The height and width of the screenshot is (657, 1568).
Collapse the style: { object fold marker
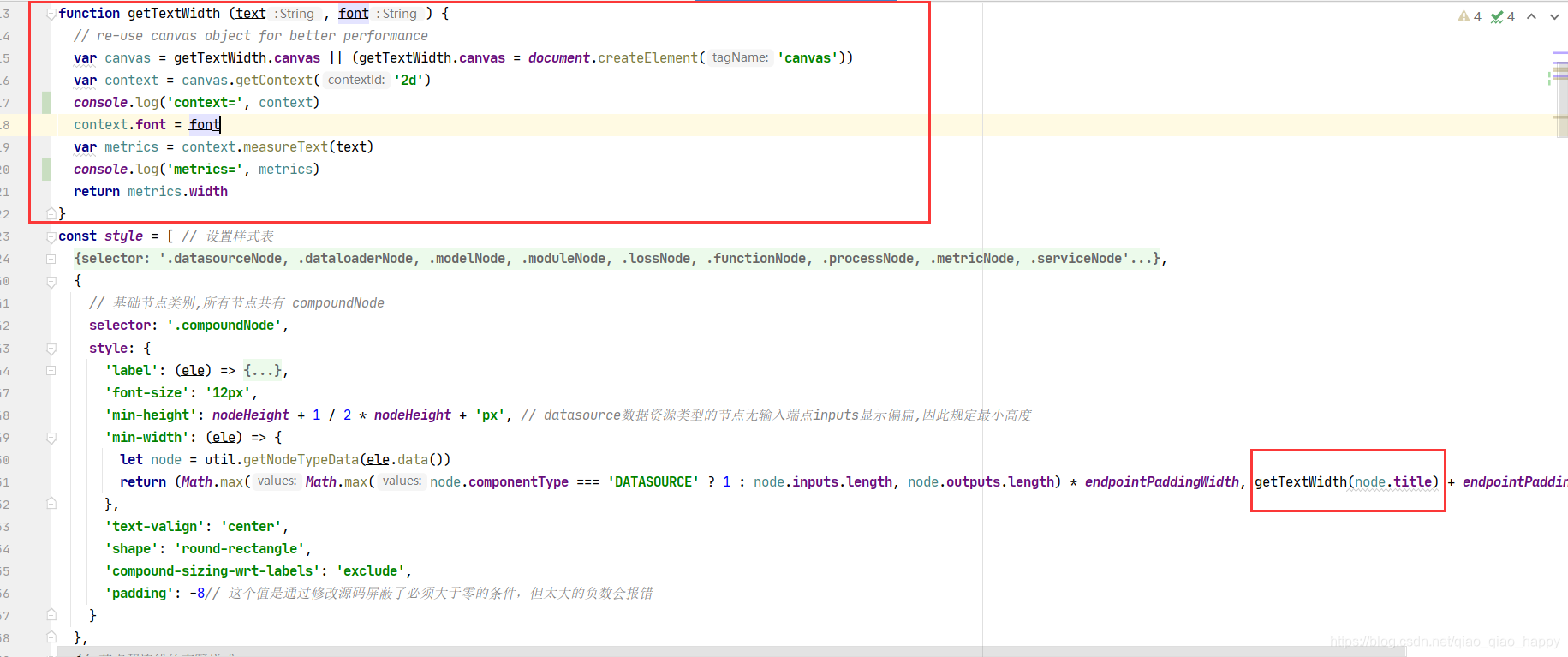[51, 349]
